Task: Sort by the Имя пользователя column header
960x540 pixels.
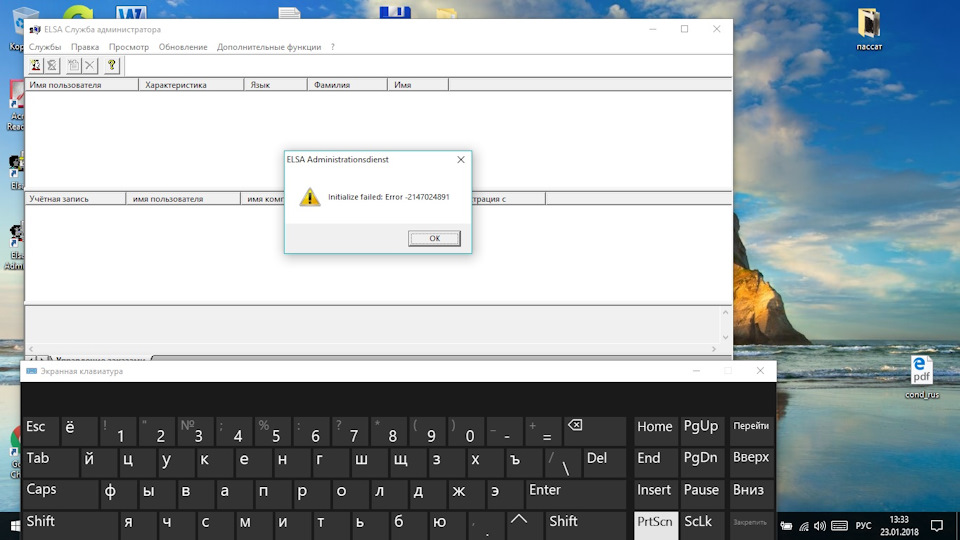Action: tap(81, 85)
